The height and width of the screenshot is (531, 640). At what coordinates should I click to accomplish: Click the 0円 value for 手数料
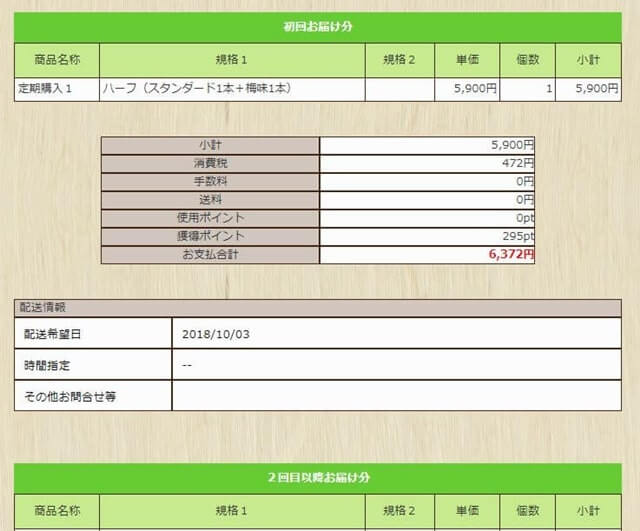coord(427,182)
